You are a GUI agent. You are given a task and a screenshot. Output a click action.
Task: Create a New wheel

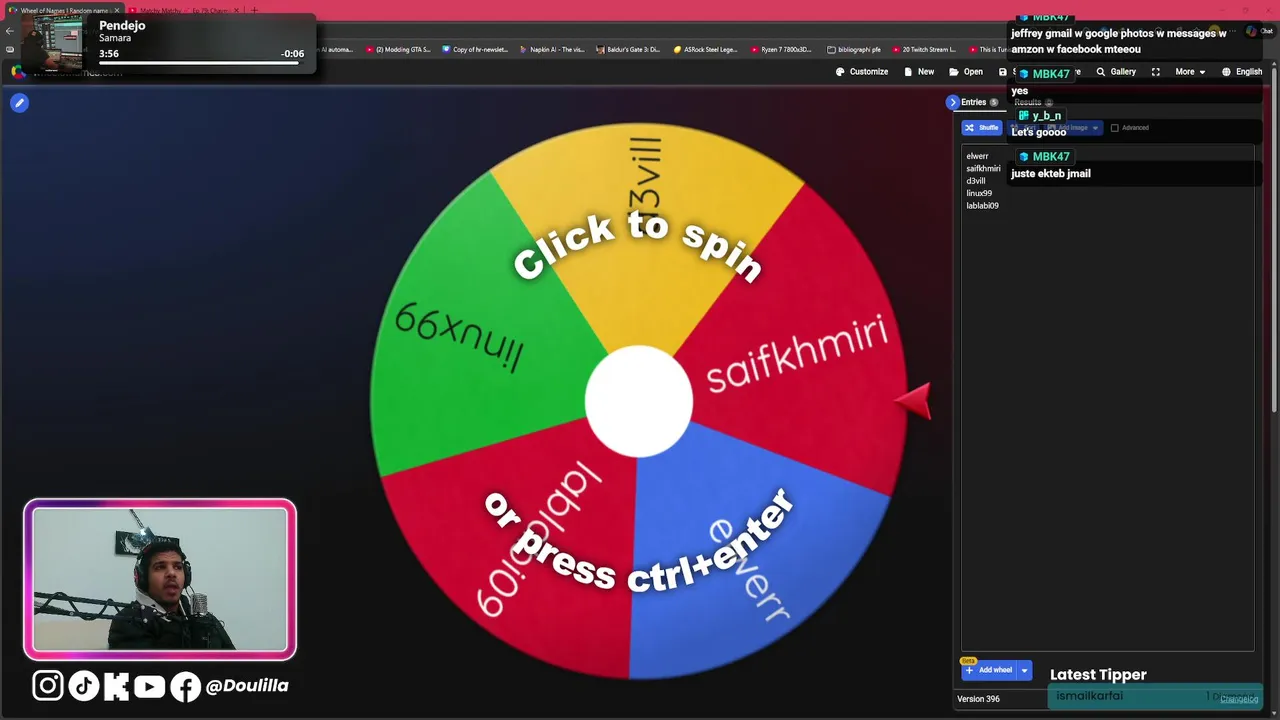(x=919, y=72)
